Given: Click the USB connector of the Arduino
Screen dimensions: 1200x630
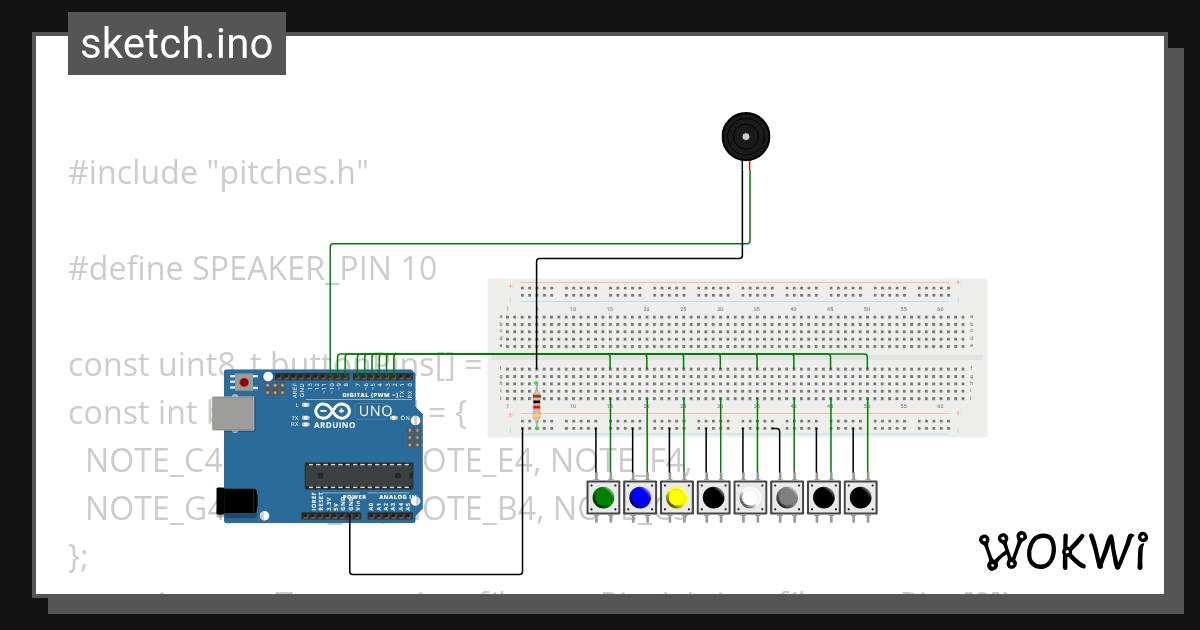Looking at the screenshot, I should pyautogui.click(x=235, y=412).
